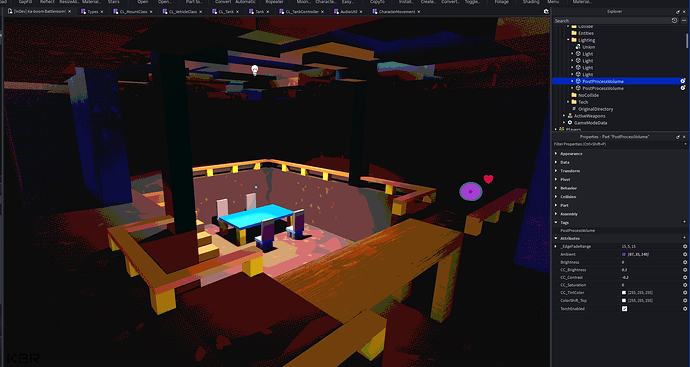Expand the Pivot property section
Image resolution: width=690 pixels, height=367 pixels.
pyautogui.click(x=556, y=180)
